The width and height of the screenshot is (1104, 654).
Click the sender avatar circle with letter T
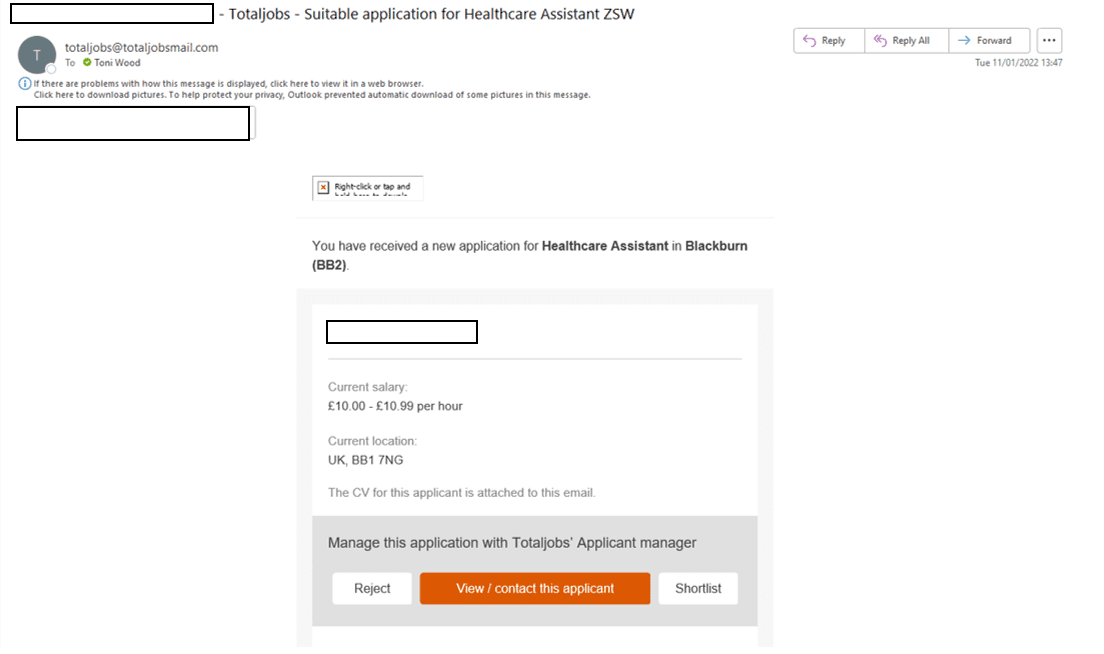pos(37,55)
